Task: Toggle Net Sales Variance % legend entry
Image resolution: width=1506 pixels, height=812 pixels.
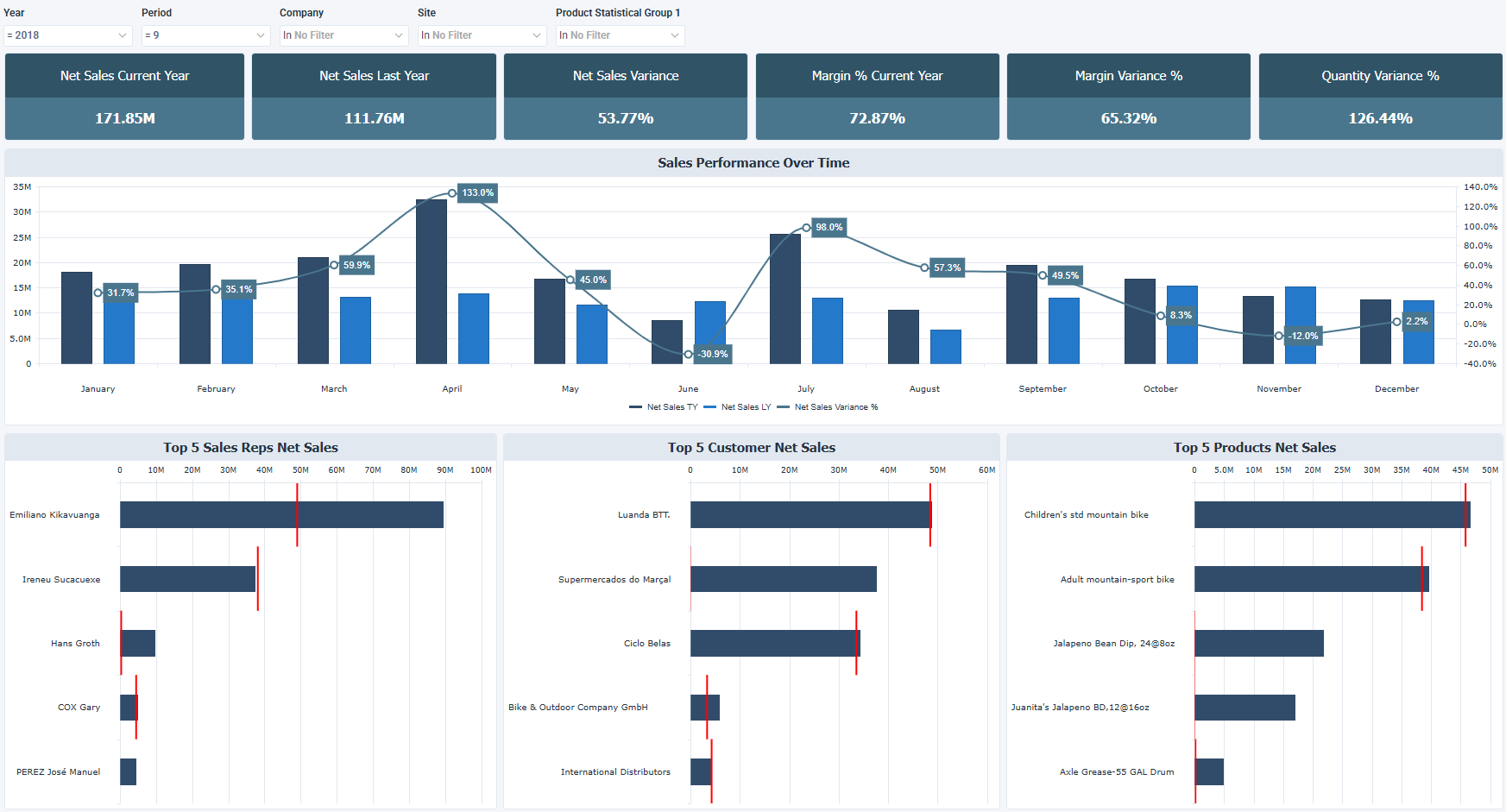Action: (x=828, y=407)
